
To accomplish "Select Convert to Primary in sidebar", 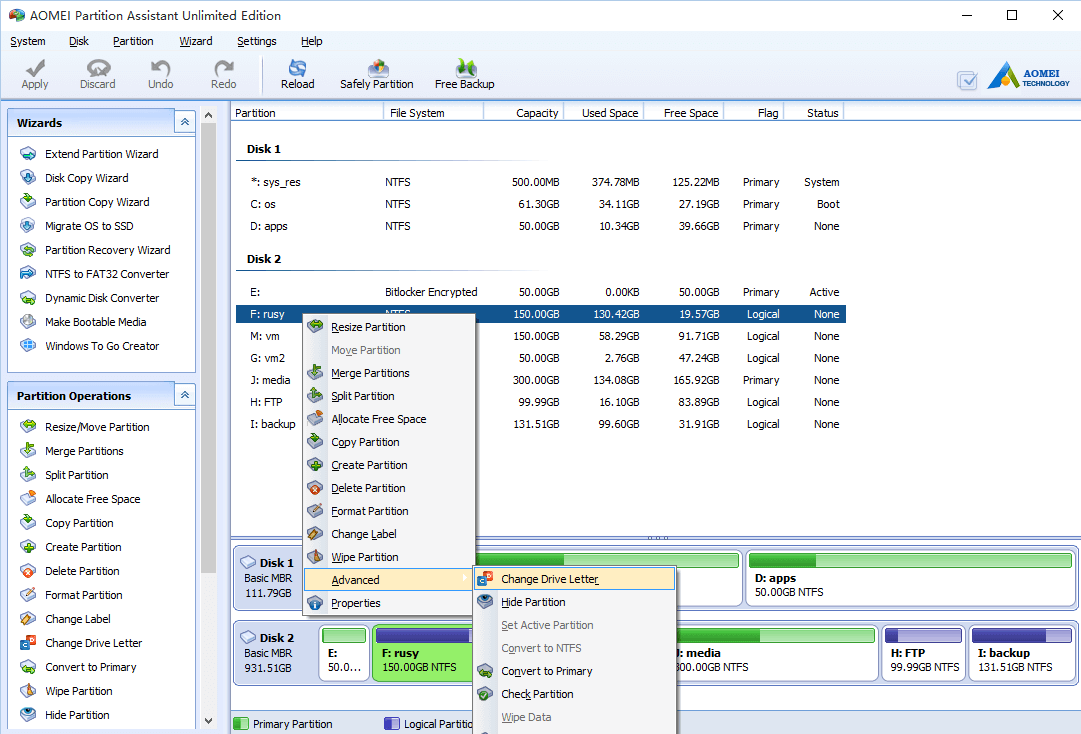I will click(90, 667).
